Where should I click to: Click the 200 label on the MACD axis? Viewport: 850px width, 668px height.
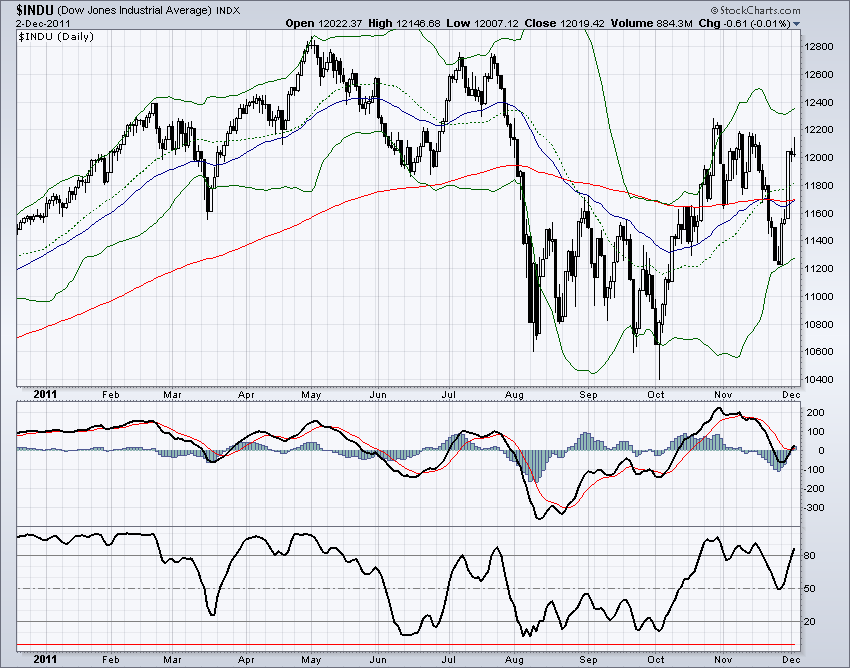tap(816, 413)
